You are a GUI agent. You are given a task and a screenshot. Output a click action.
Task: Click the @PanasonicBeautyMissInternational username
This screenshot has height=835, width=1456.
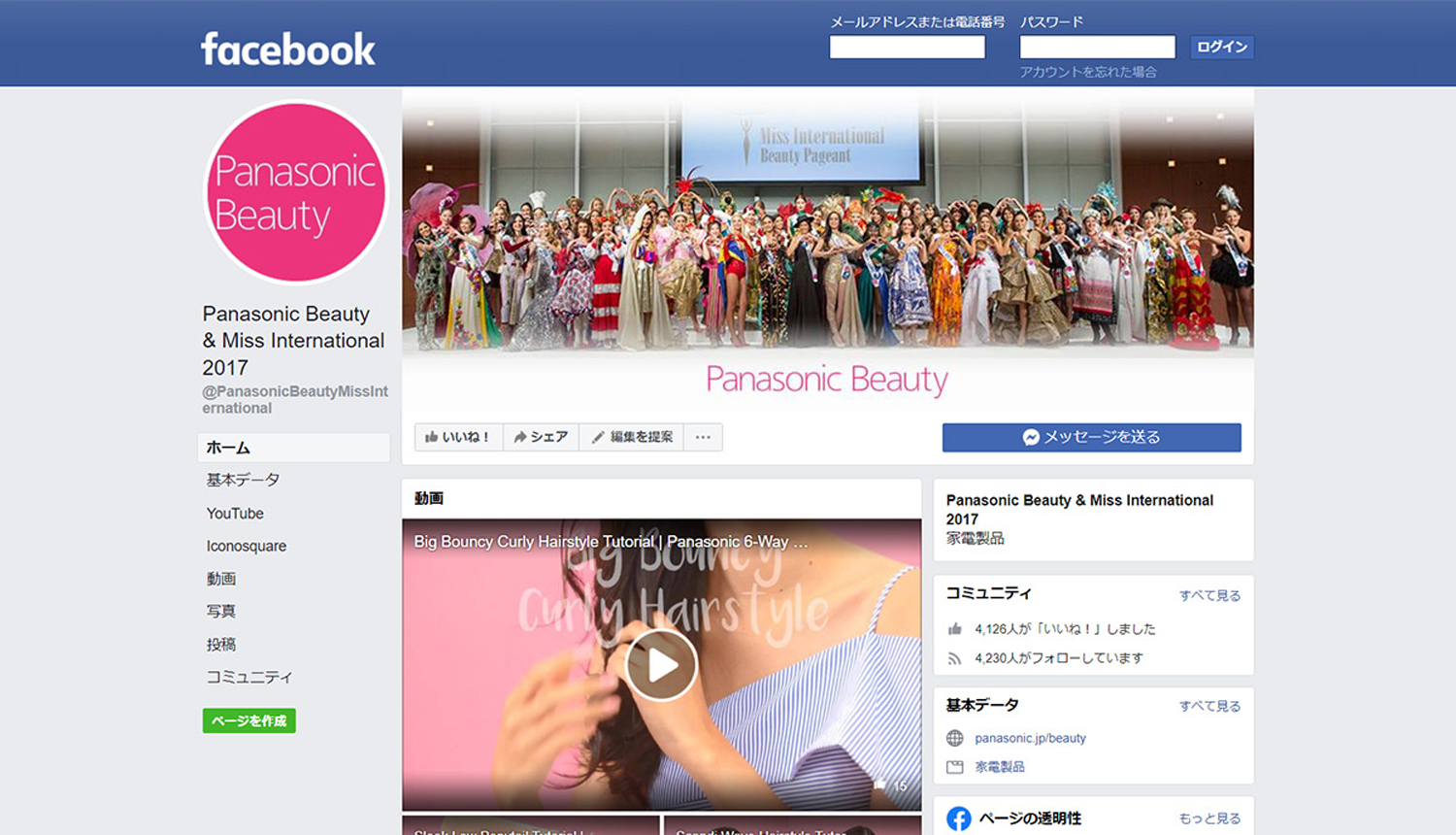pyautogui.click(x=295, y=399)
